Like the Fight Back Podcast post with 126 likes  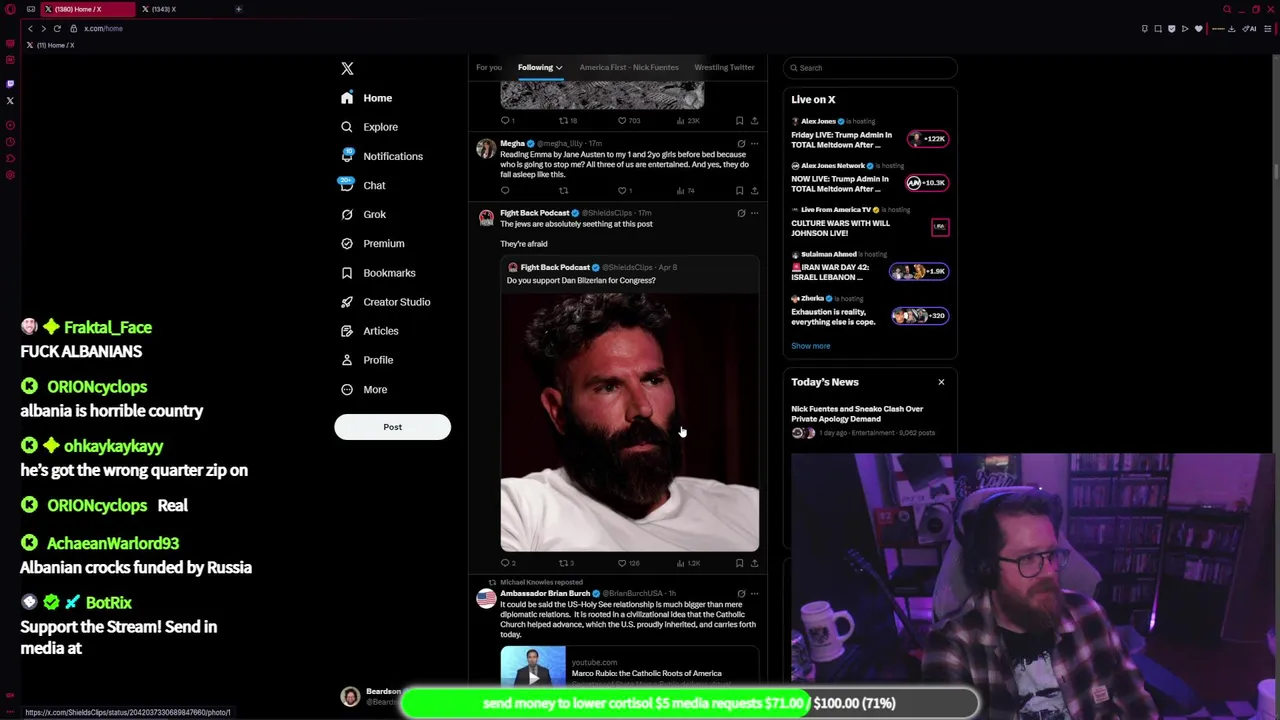point(628,563)
